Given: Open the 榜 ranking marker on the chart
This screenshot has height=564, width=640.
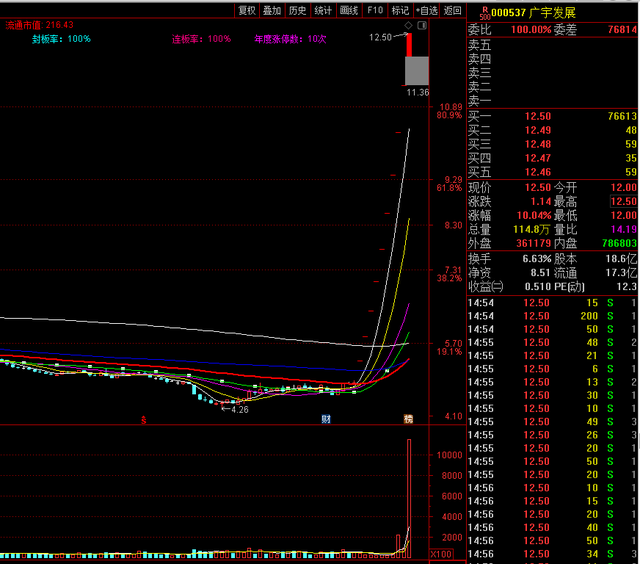Looking at the screenshot, I should pos(408,419).
